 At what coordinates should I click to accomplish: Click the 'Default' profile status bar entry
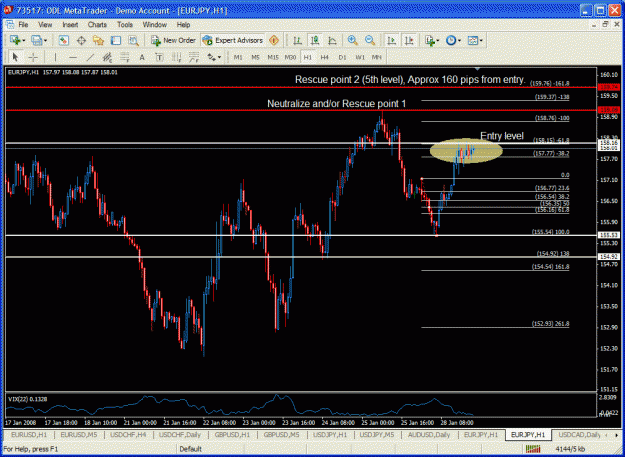(190, 449)
